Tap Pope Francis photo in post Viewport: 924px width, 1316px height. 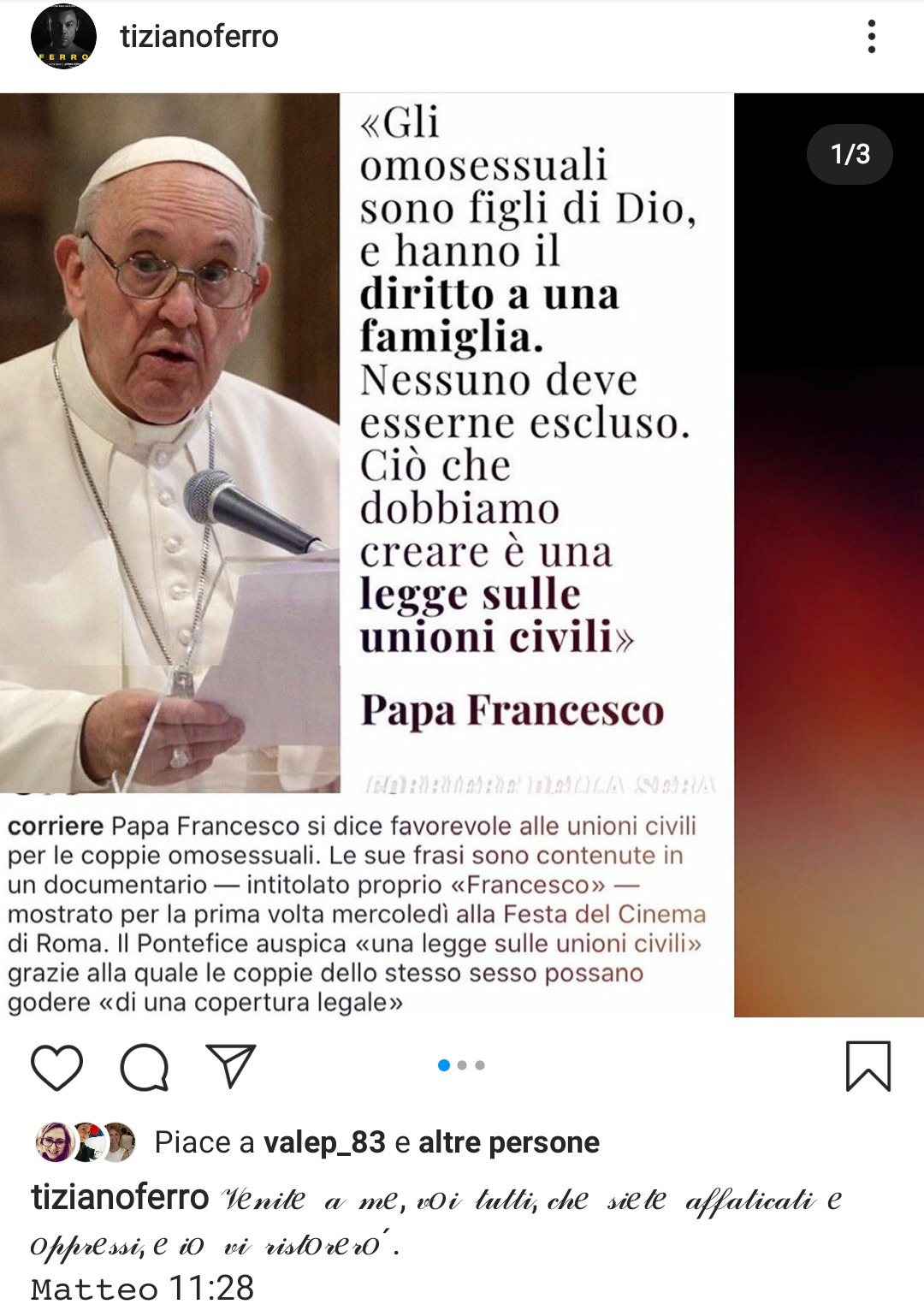click(170, 442)
